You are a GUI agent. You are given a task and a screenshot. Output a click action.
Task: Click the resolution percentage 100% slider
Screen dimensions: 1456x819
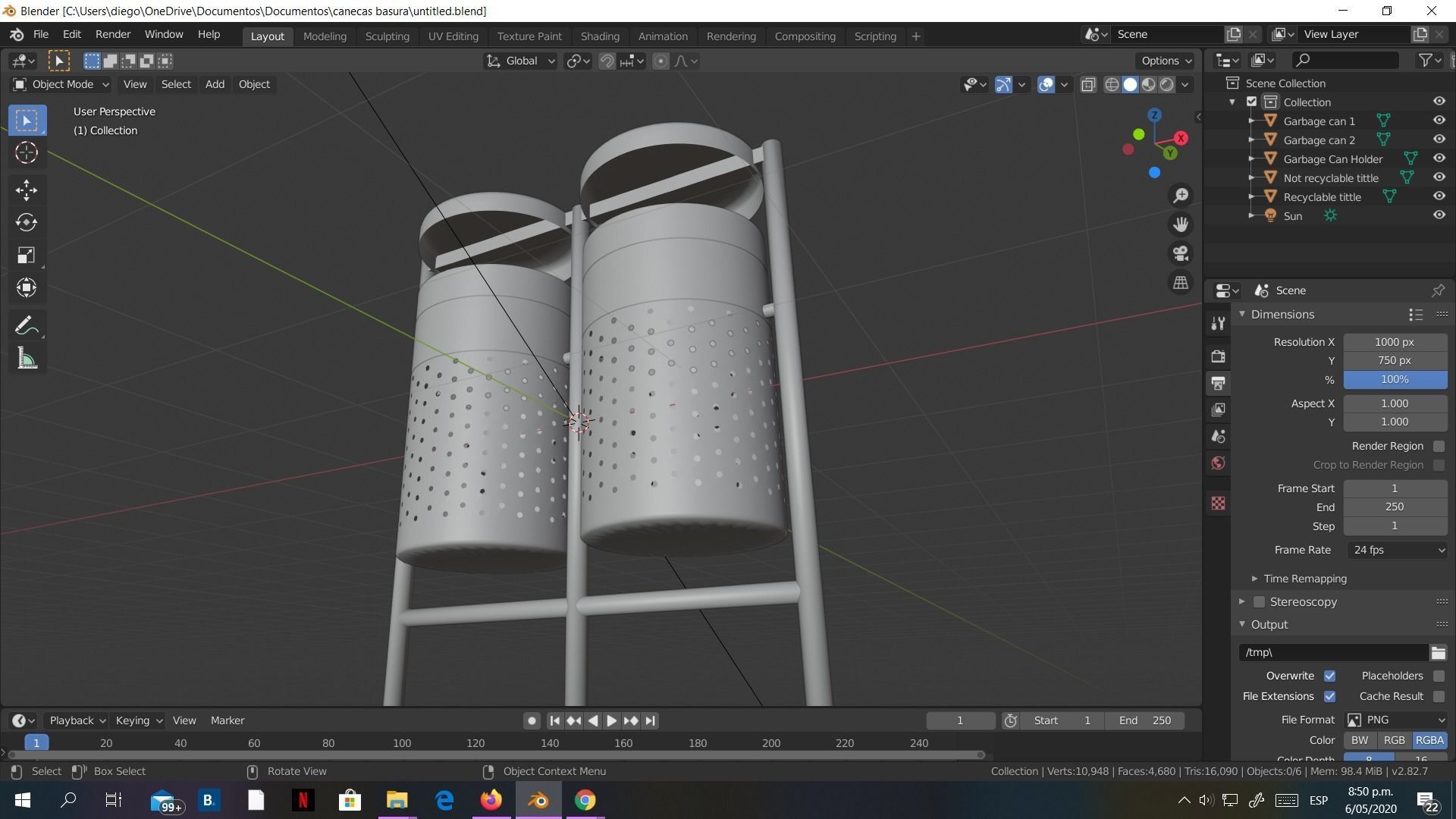(1394, 379)
